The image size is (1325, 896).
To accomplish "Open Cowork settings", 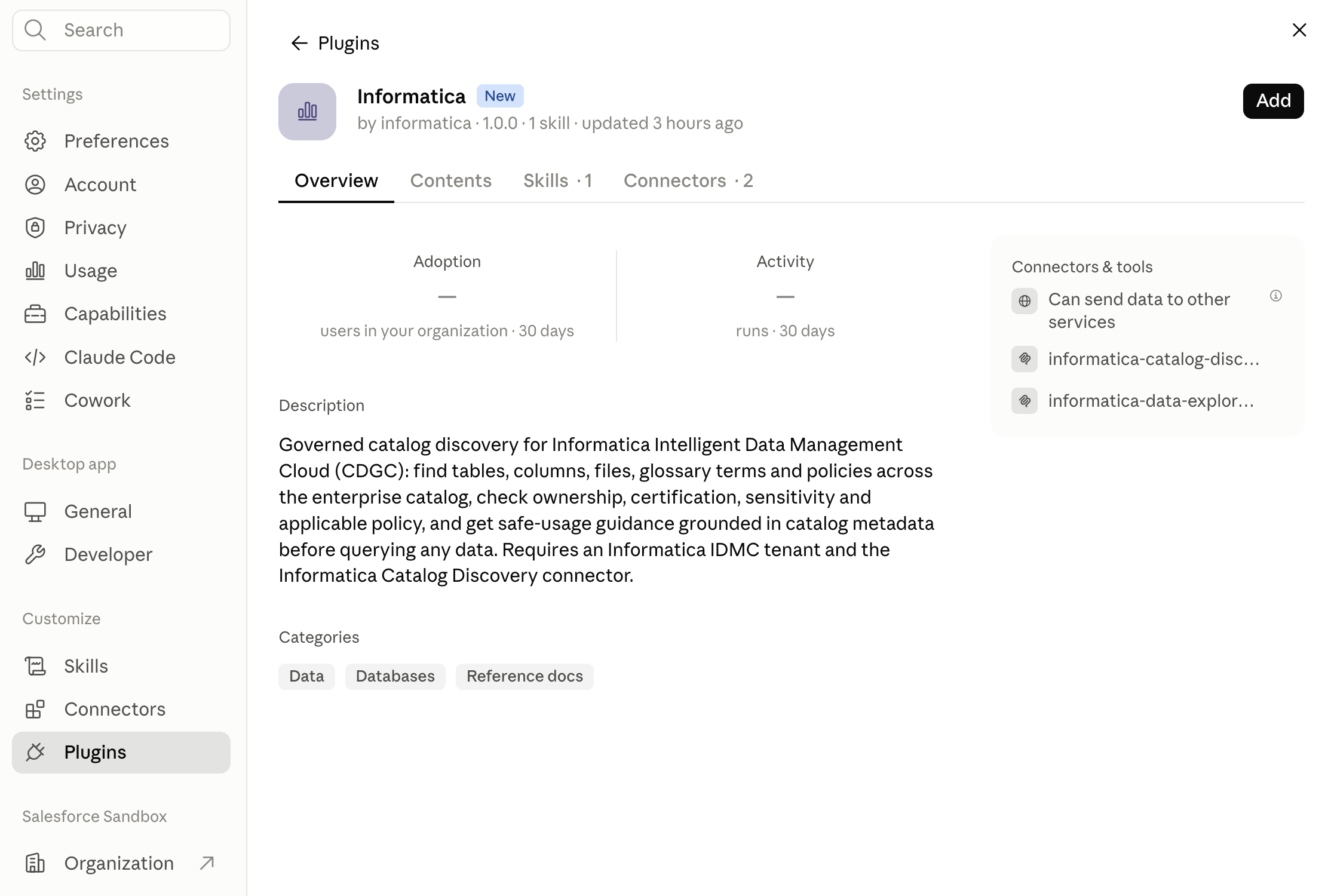I will (x=121, y=400).
